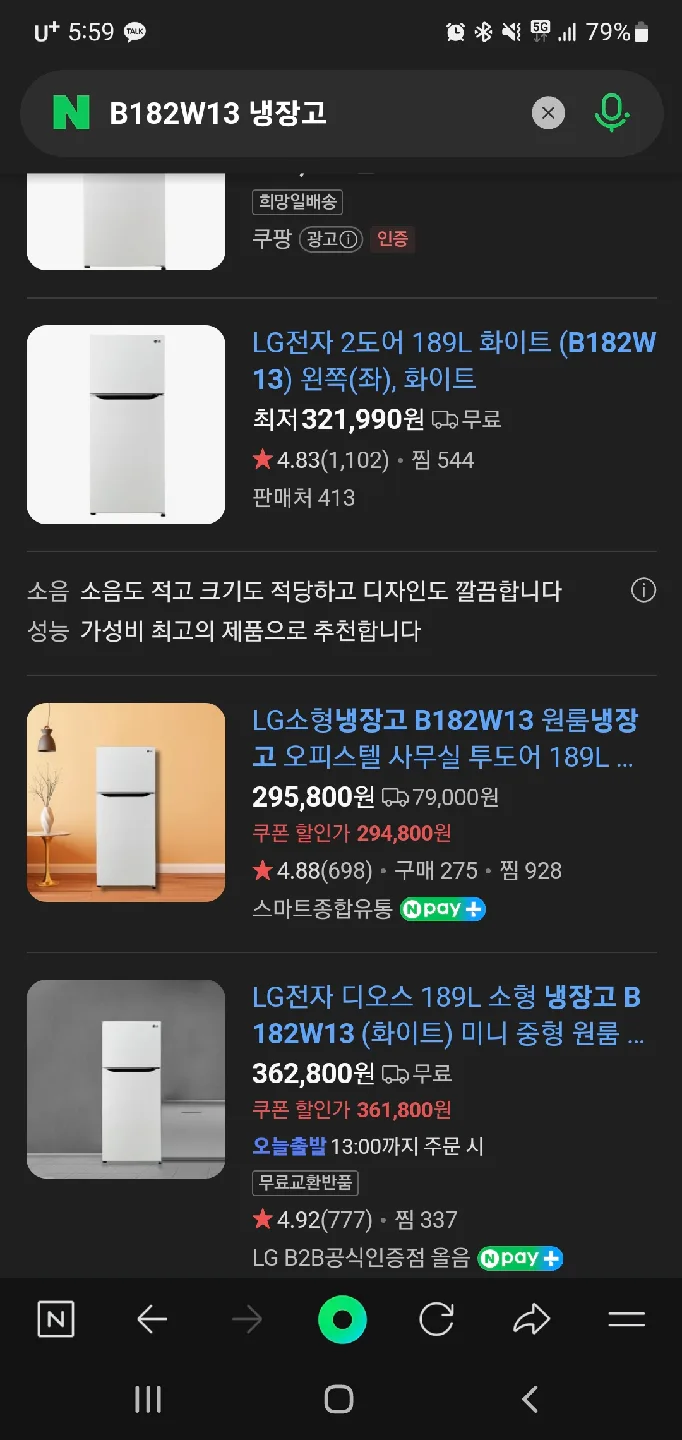
Task: Open LG전자 디오스 189L 소형 listing
Action: click(x=447, y=1015)
